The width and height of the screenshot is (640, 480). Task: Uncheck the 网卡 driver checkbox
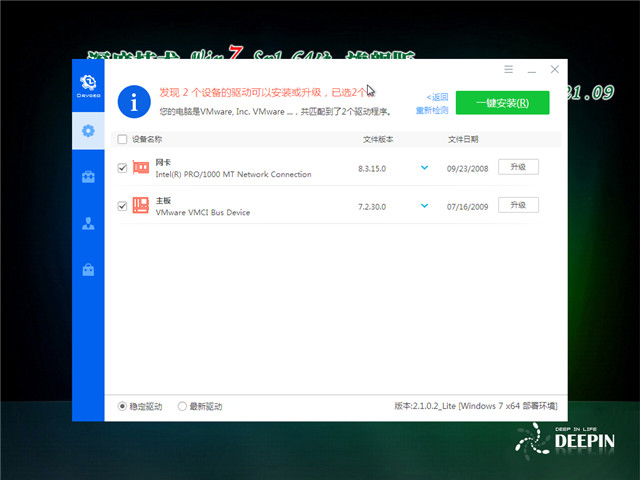[x=122, y=168]
